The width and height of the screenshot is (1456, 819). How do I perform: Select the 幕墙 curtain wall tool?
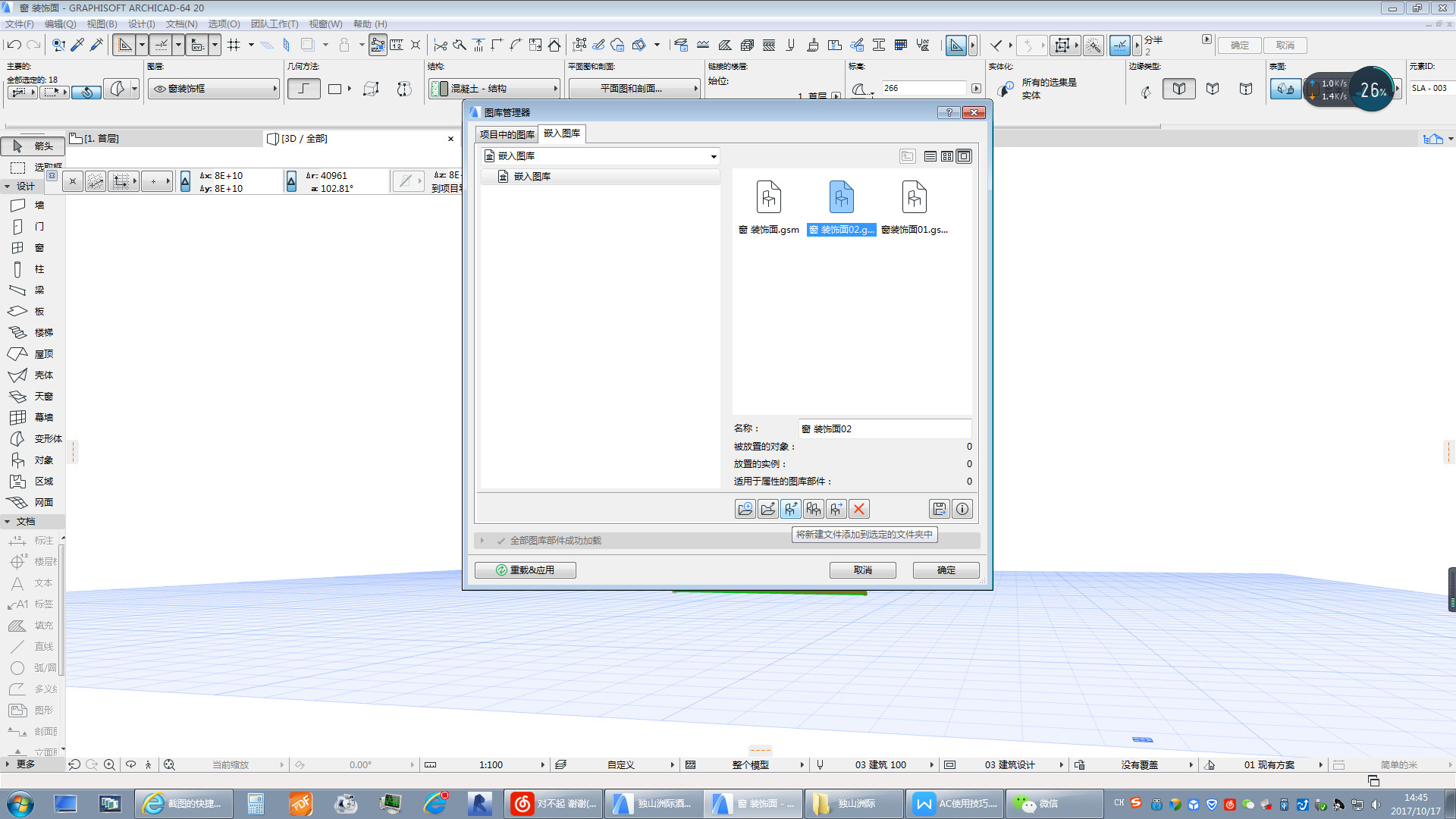tap(33, 418)
